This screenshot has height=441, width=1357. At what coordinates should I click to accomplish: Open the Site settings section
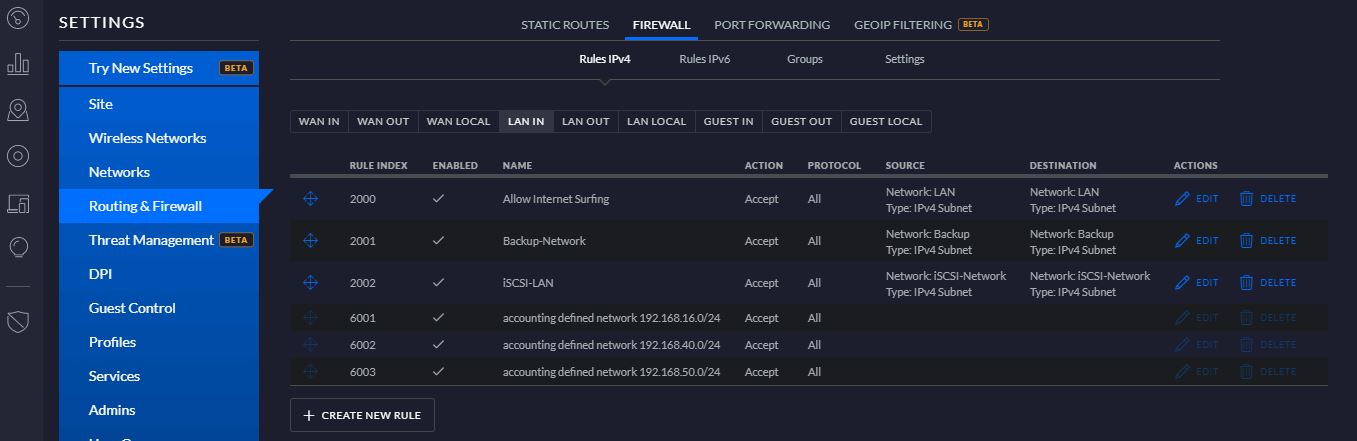(159, 104)
